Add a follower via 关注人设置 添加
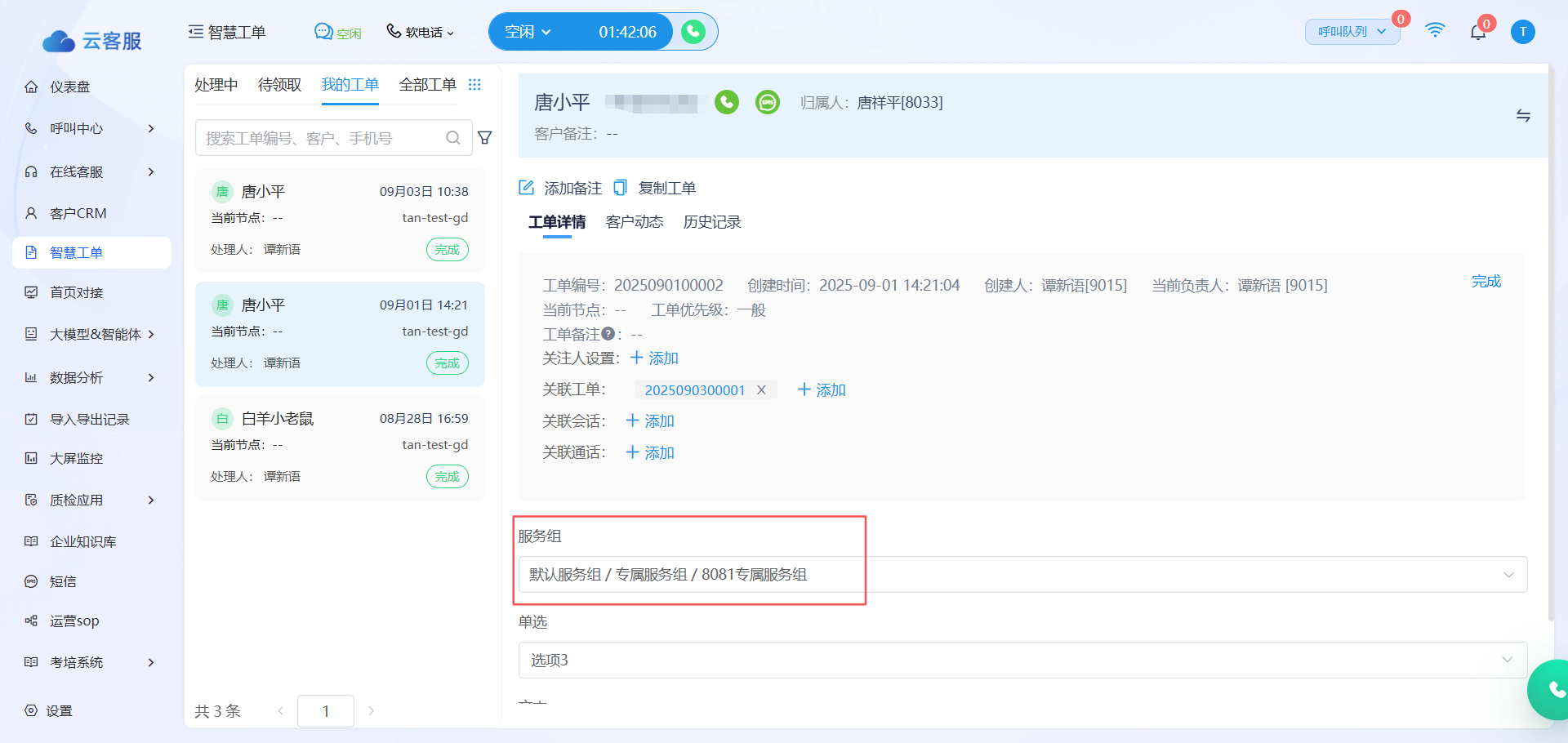The image size is (1568, 743). [654, 358]
